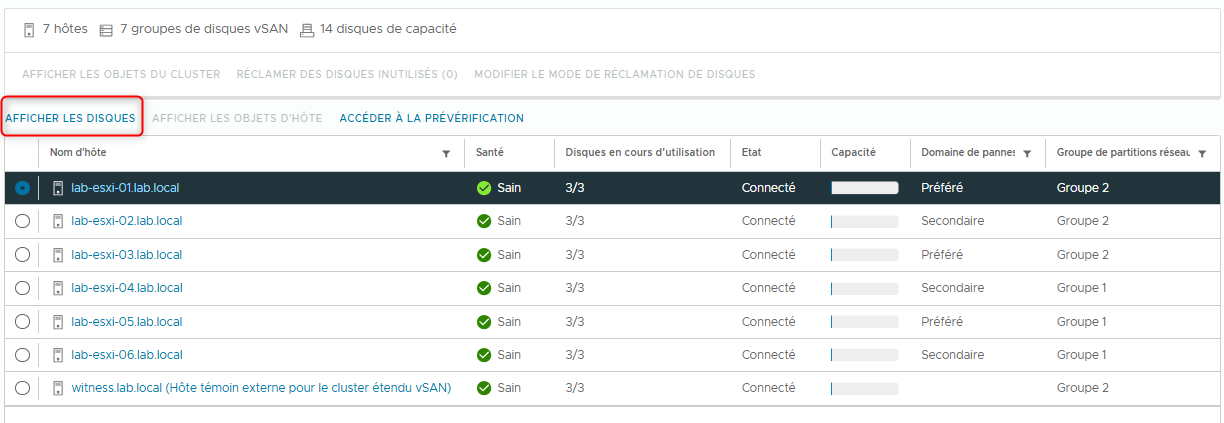Click host icon next to lab-esxi-05.lab.local
Image resolution: width=1224 pixels, height=423 pixels.
click(58, 322)
